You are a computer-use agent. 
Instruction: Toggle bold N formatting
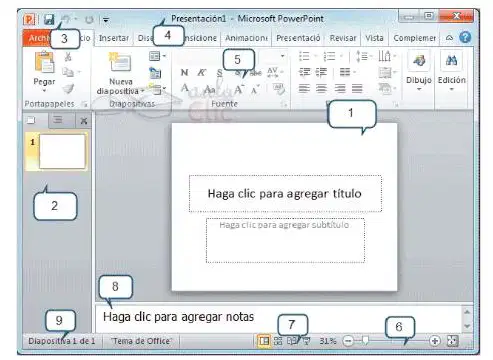[x=184, y=72]
